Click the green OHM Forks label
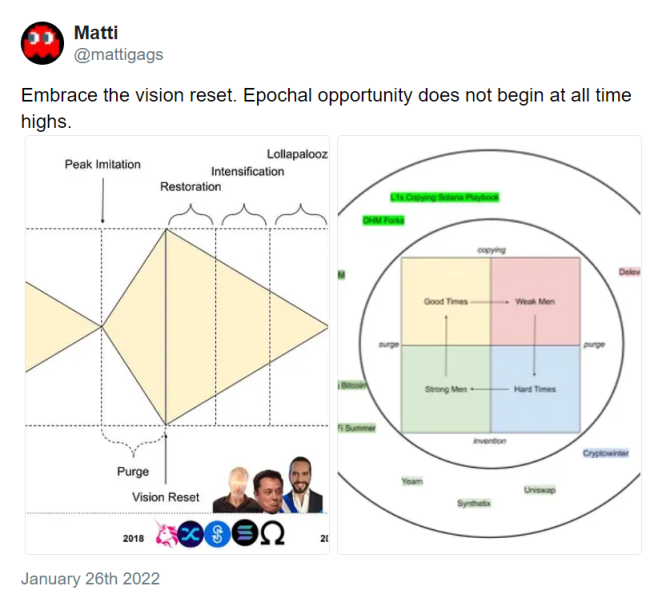 pos(383,220)
